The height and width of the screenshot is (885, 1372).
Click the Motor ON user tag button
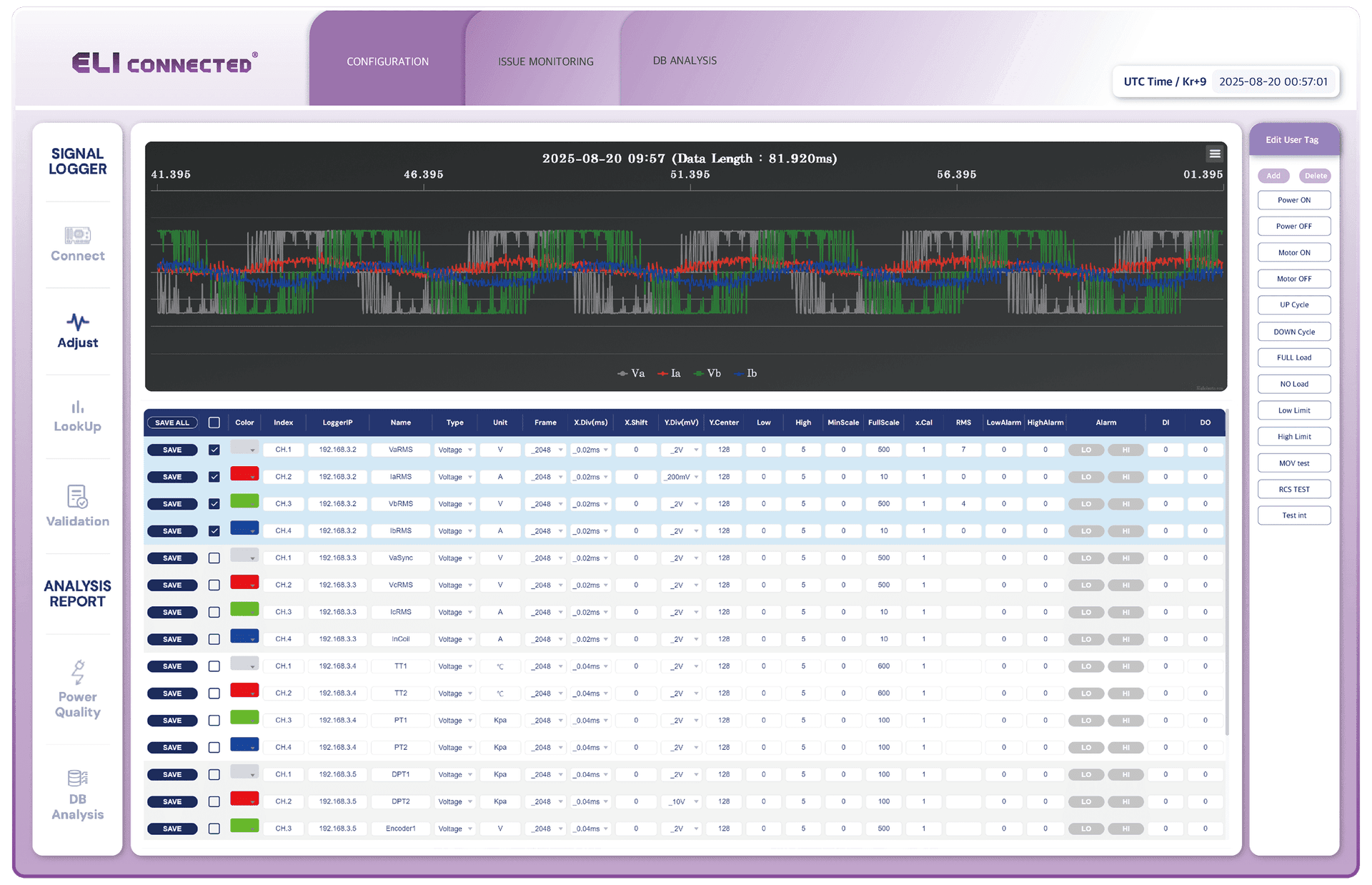tap(1293, 252)
